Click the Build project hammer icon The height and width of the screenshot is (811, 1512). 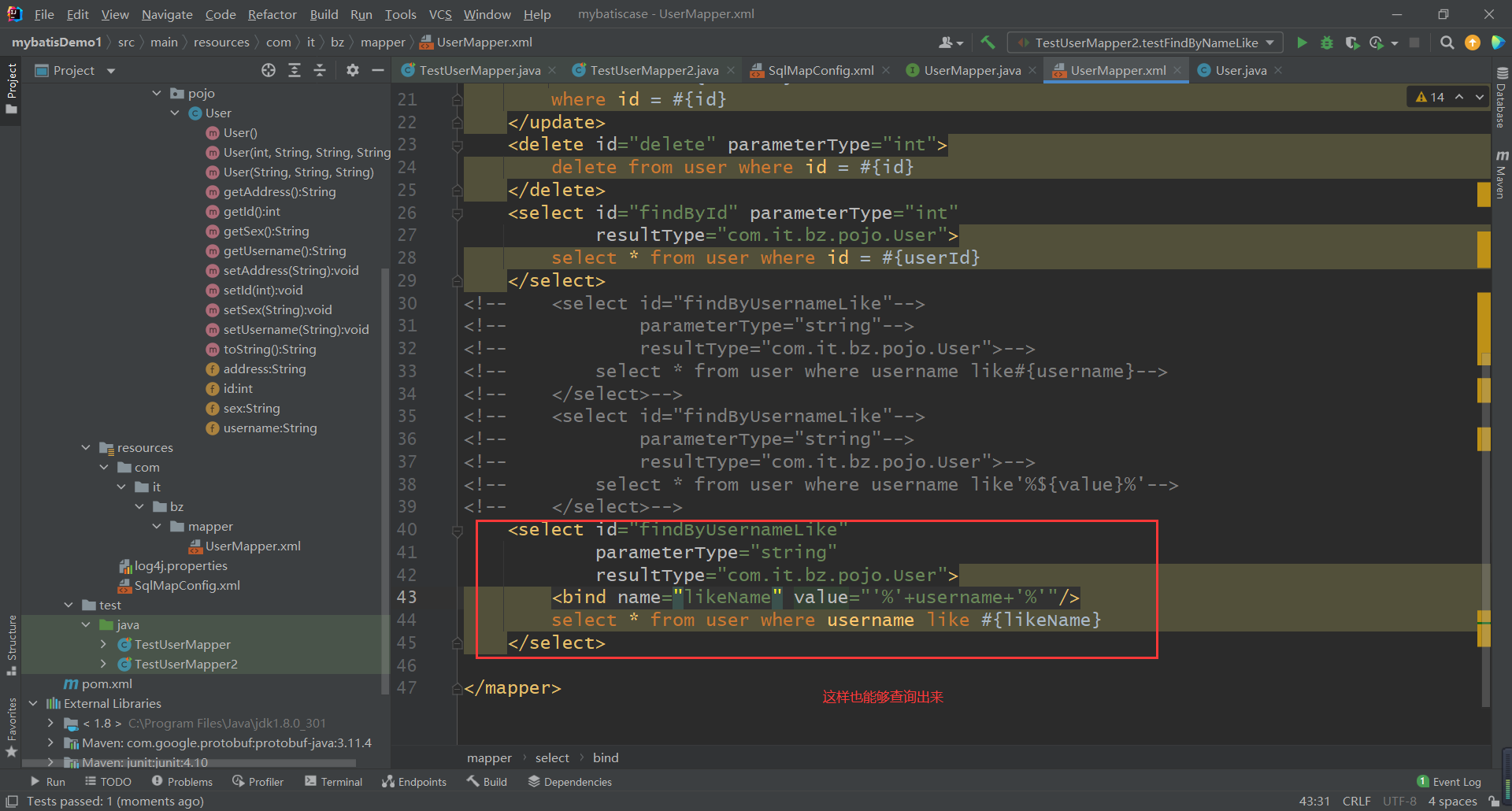coord(988,43)
